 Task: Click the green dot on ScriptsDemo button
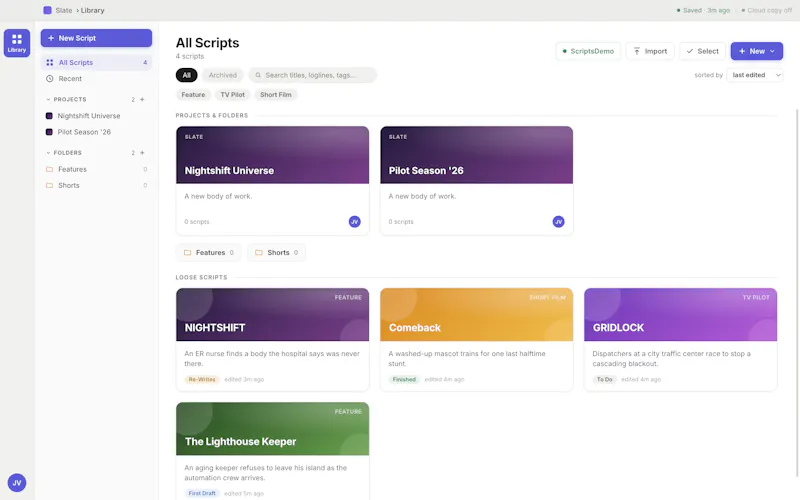click(564, 51)
